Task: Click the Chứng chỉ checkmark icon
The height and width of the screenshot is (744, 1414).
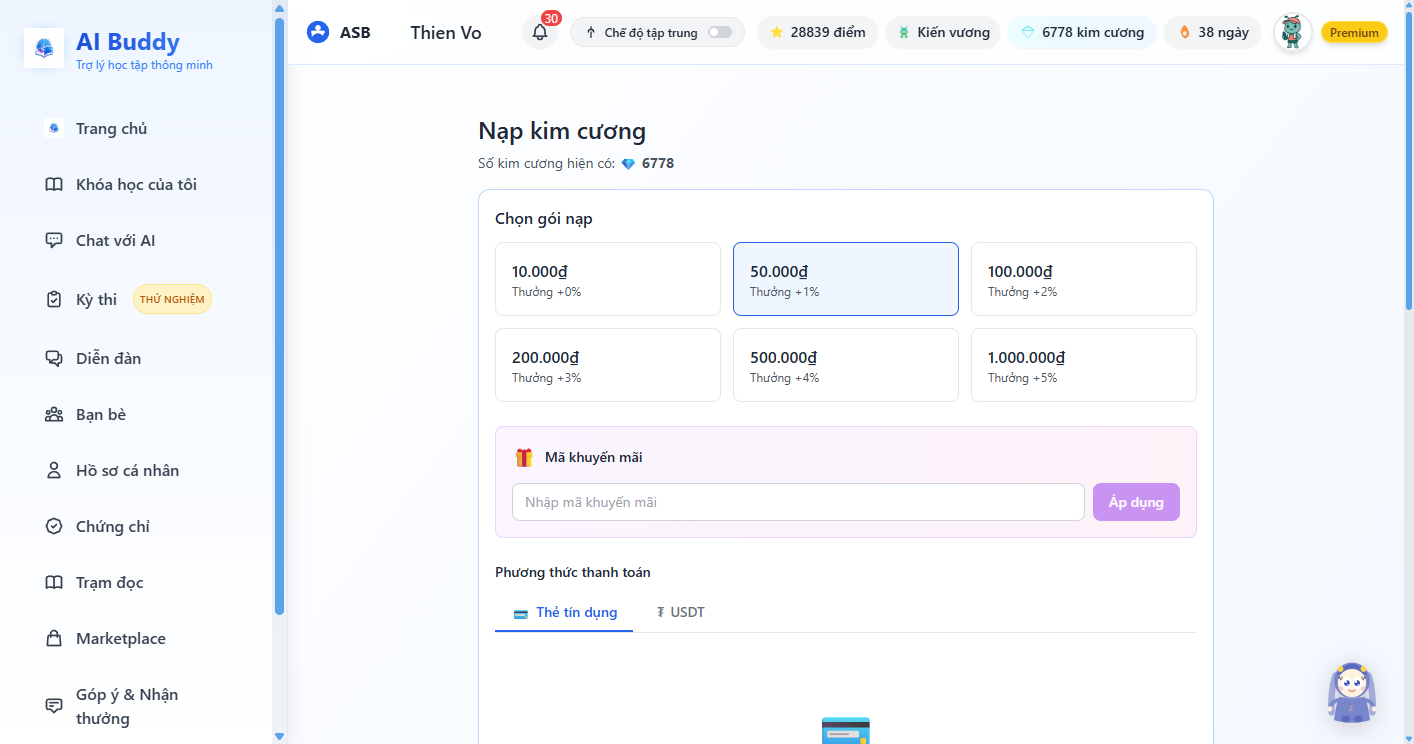Action: pos(54,526)
